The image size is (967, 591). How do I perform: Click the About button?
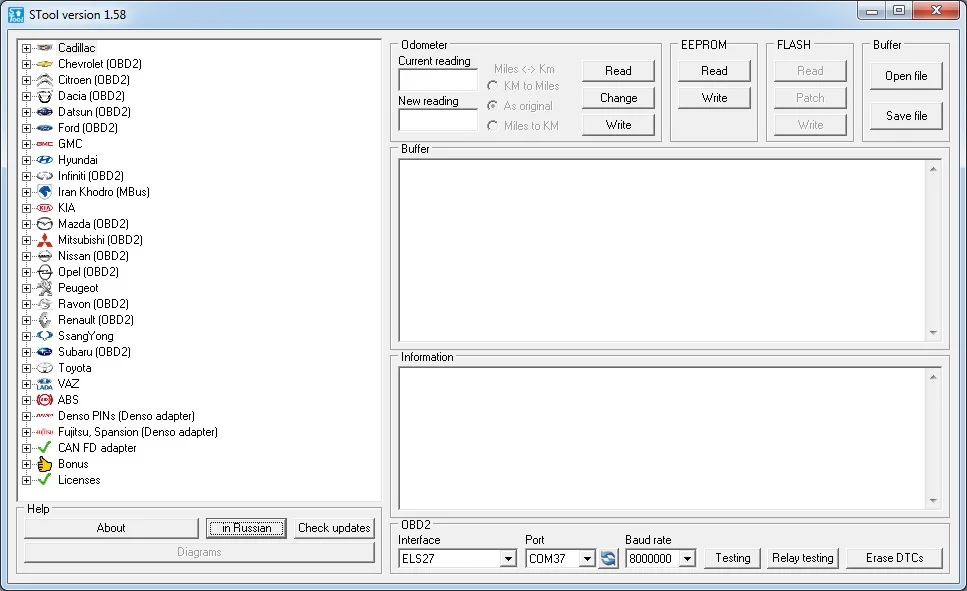(111, 528)
